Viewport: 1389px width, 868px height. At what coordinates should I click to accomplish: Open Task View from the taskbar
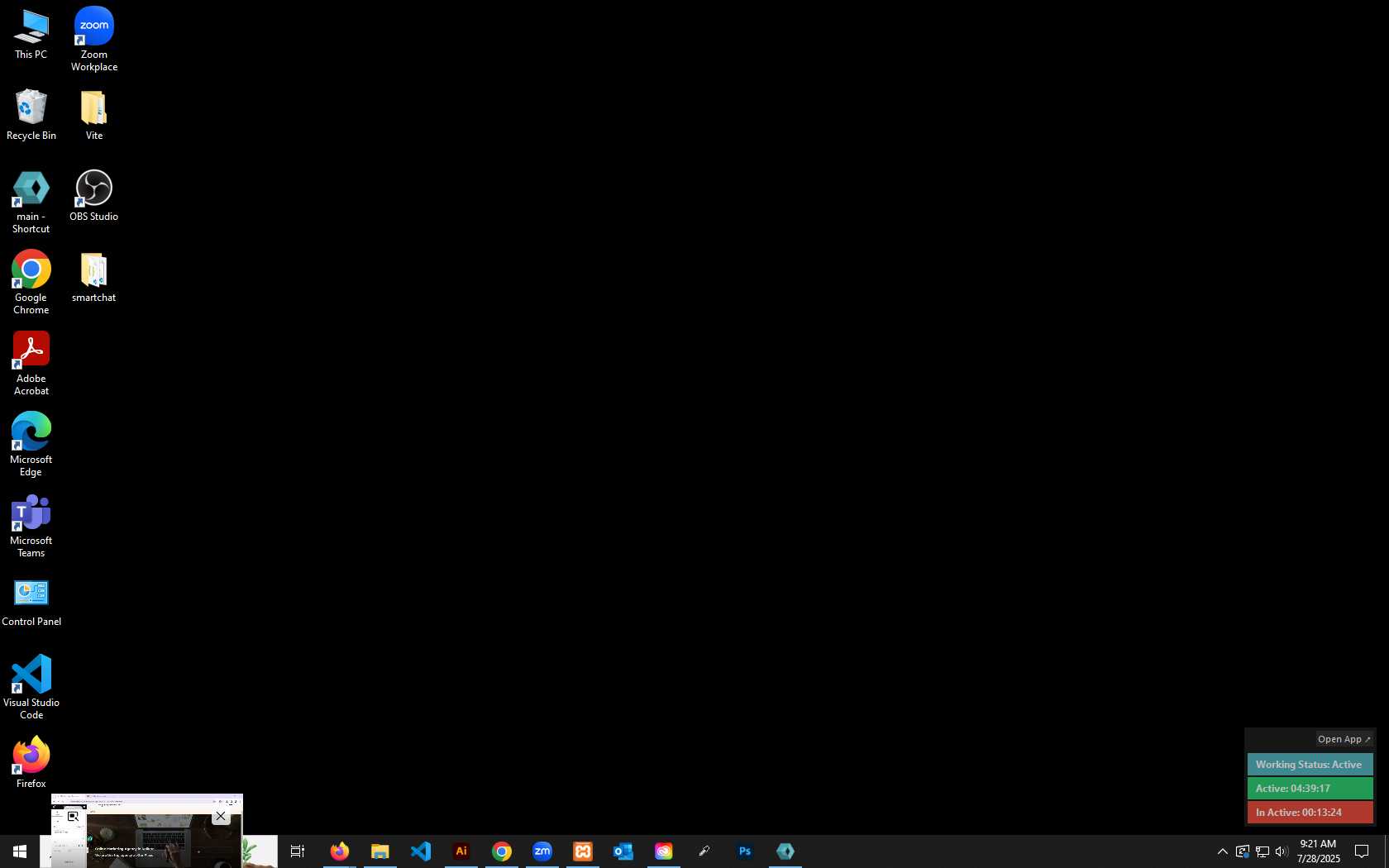pos(298,851)
